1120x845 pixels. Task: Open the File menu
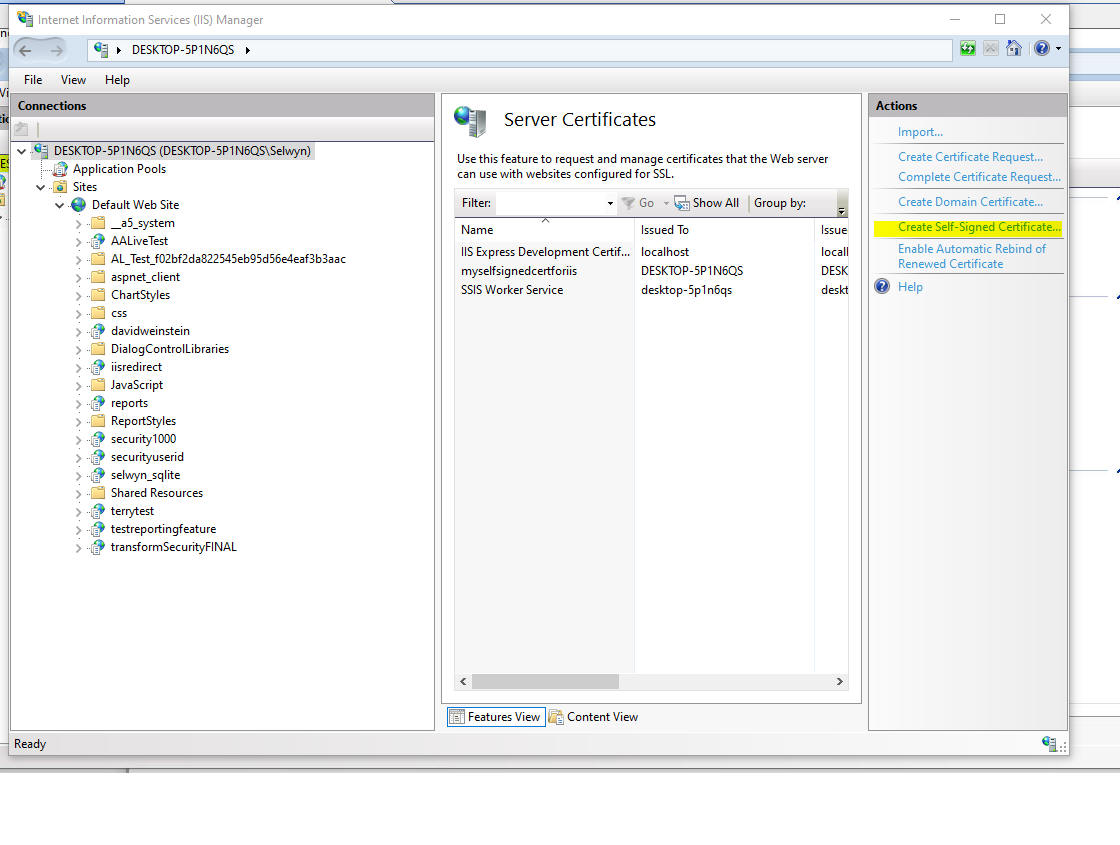click(33, 80)
